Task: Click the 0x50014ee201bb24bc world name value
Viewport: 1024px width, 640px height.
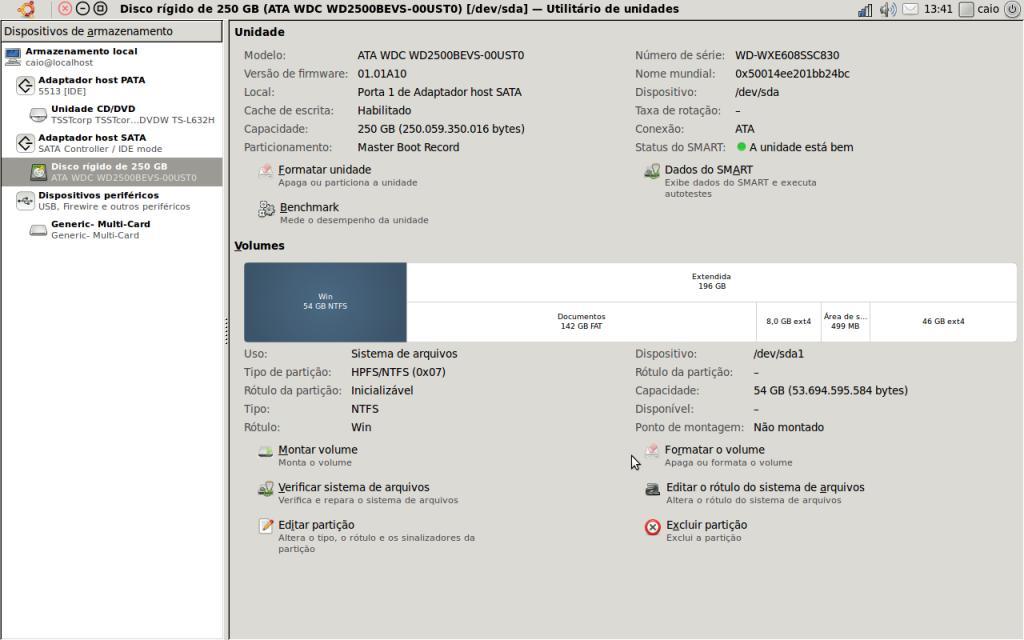Action: pos(792,74)
